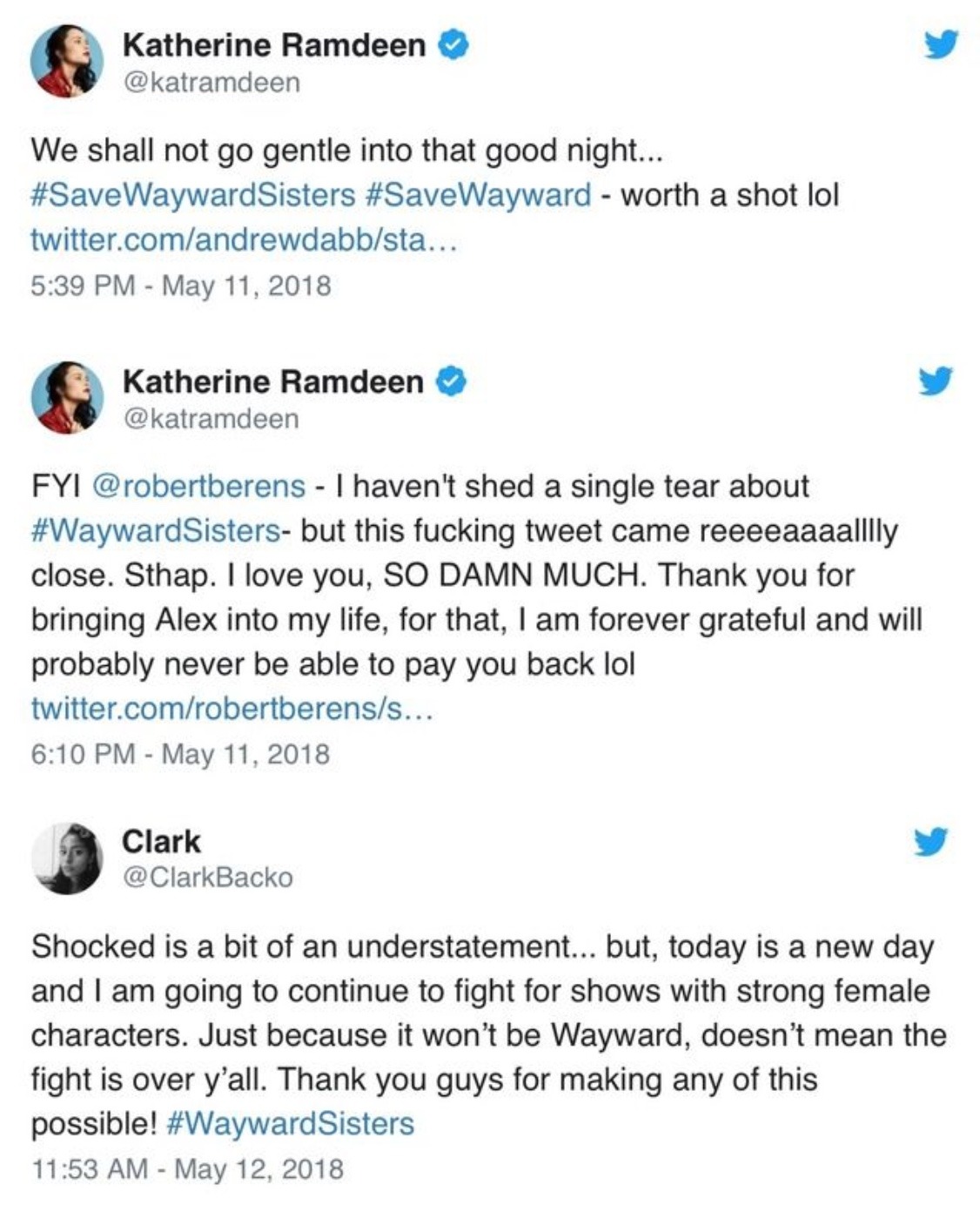Open Katherine Ramdeen's avatar in the second tweet
The height and width of the screenshot is (1205, 980).
tap(67, 396)
